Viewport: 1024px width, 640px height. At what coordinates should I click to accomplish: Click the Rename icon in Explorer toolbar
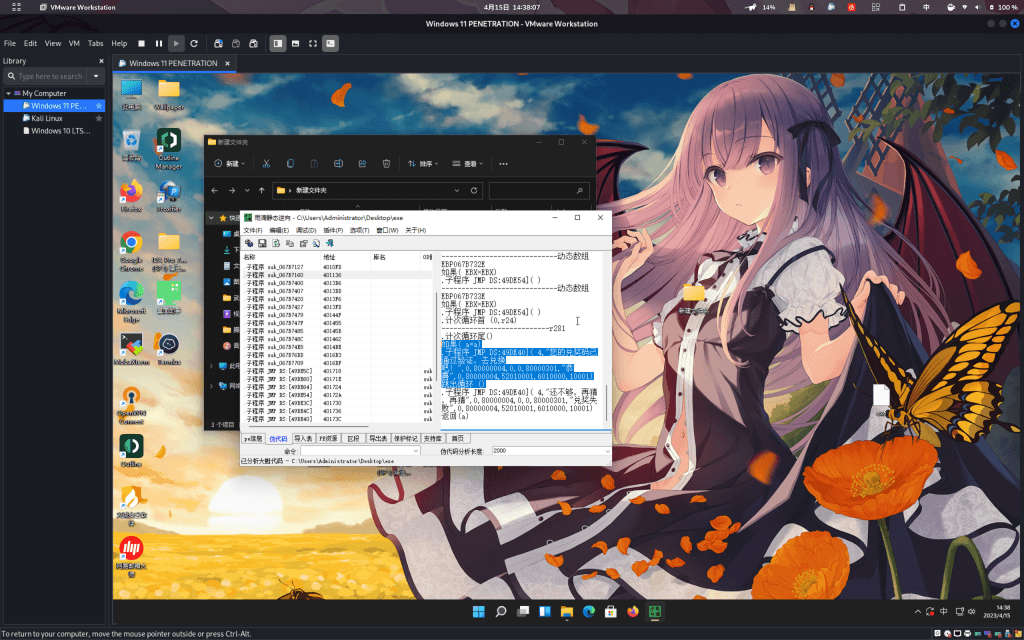[x=338, y=164]
